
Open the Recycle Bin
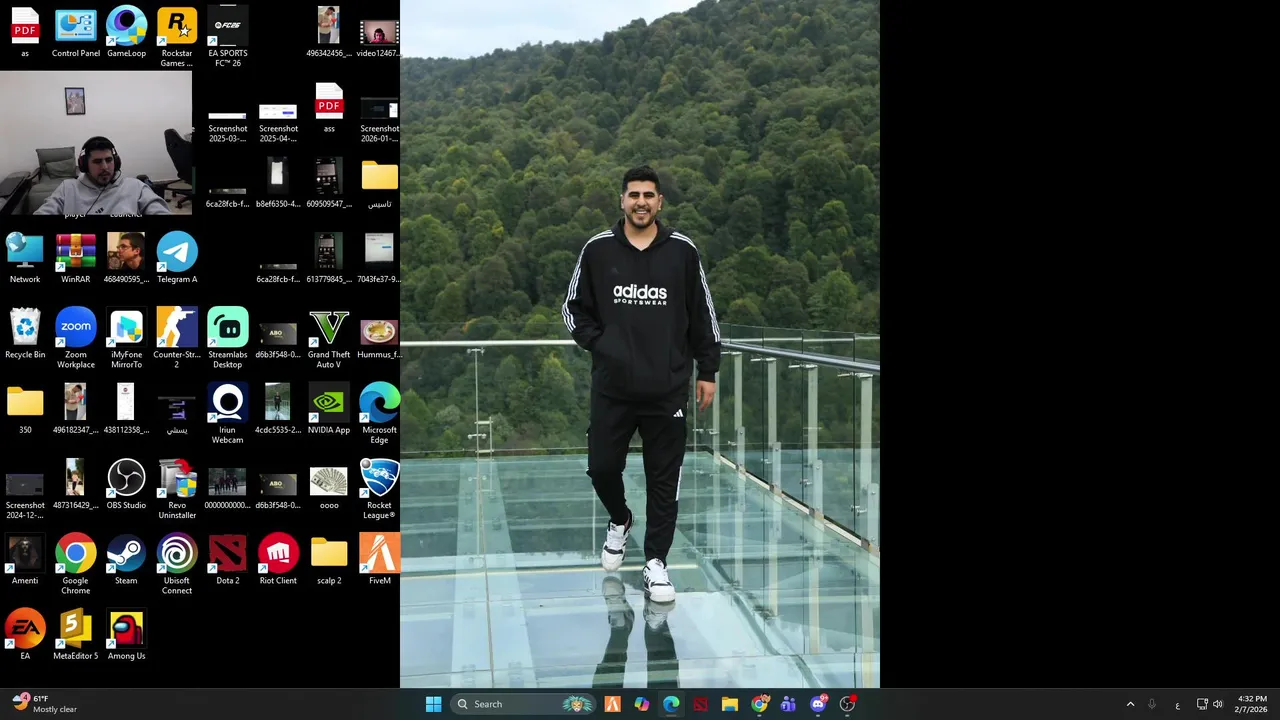pos(25,334)
